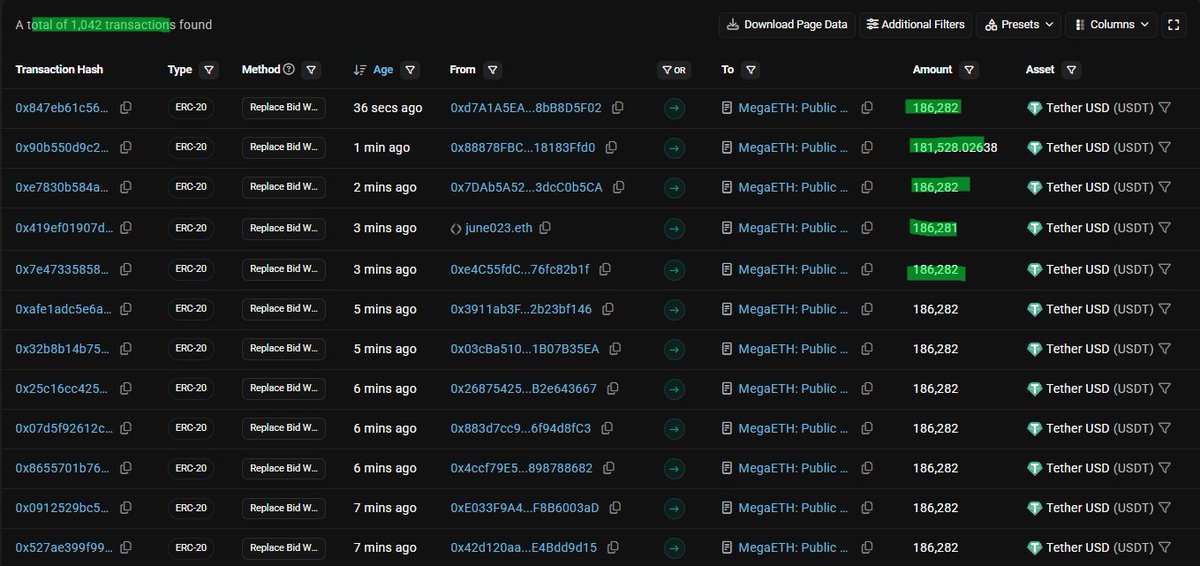Toggle fullscreen table view
The width and height of the screenshot is (1200, 566).
coord(1174,24)
